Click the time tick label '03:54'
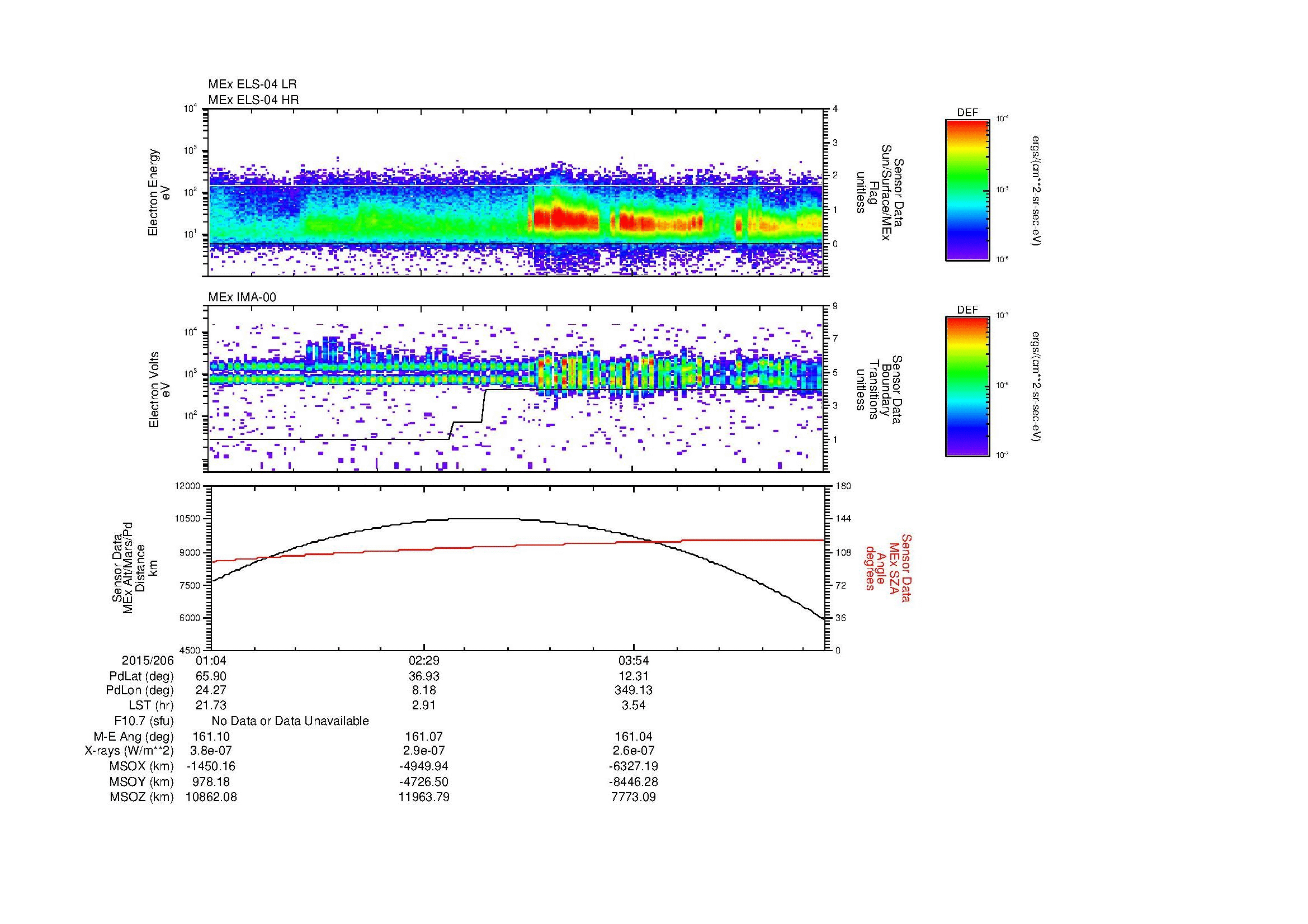Viewport: 1308px width, 924px height. pyautogui.click(x=634, y=660)
